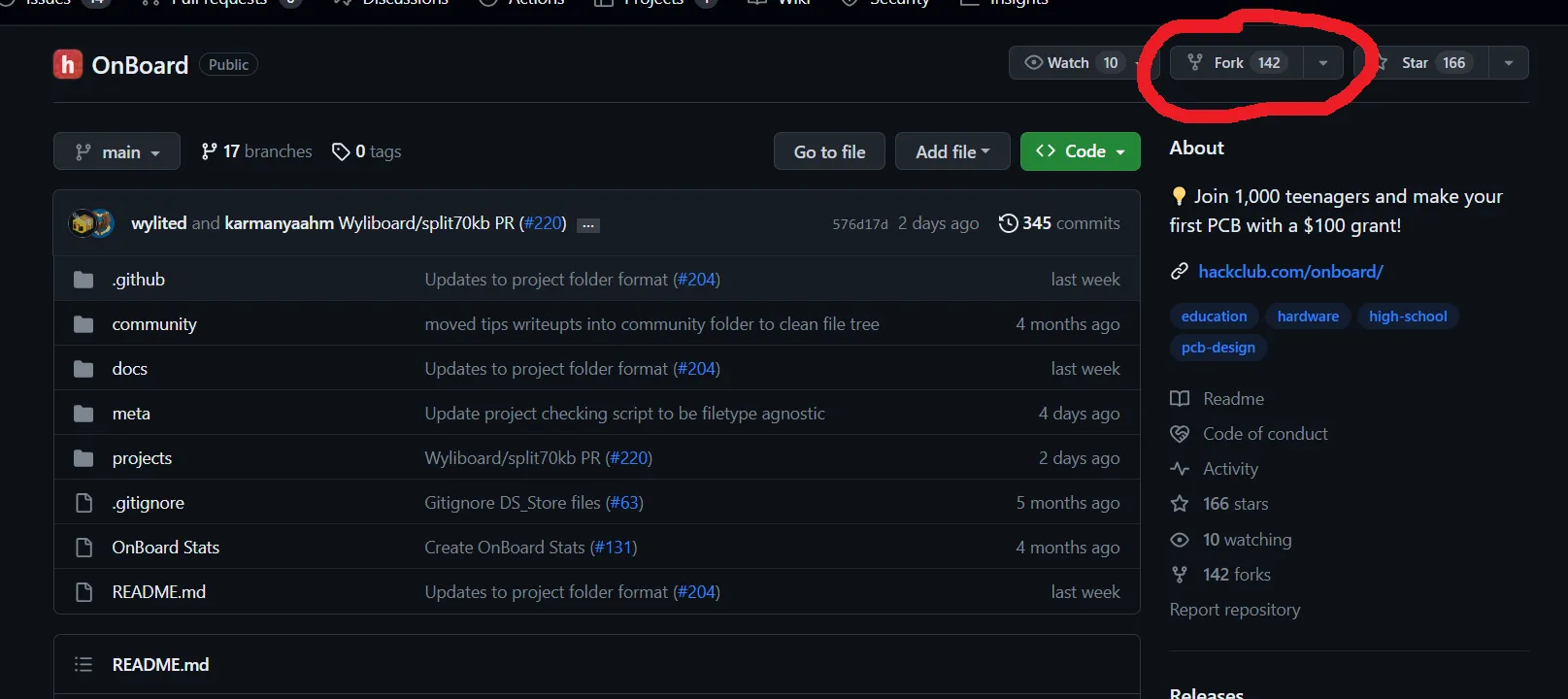
Task: Open the OnBoard repository name link
Action: pyautogui.click(x=140, y=65)
